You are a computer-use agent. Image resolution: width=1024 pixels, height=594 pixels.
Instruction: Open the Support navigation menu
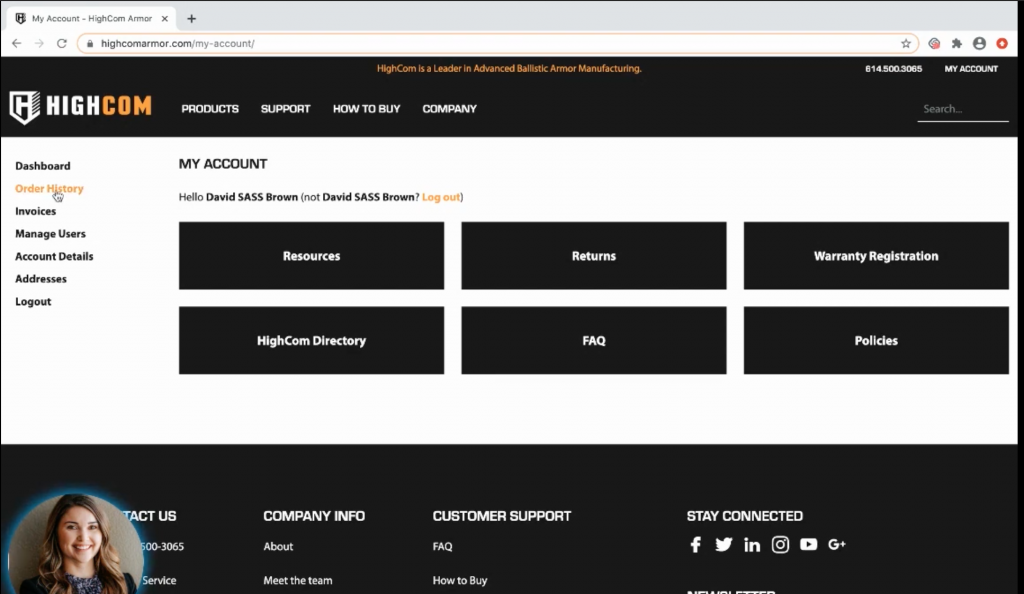point(285,109)
